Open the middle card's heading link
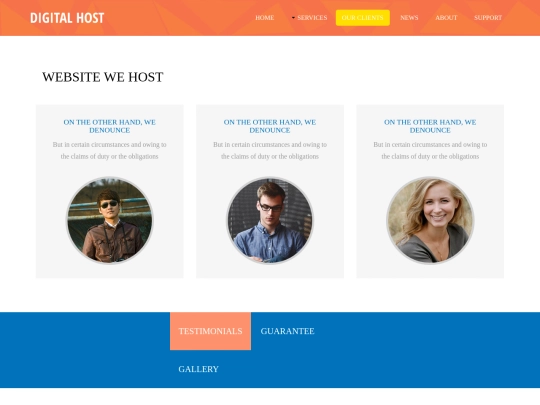Screen dimensions: 540x405 tap(270, 126)
